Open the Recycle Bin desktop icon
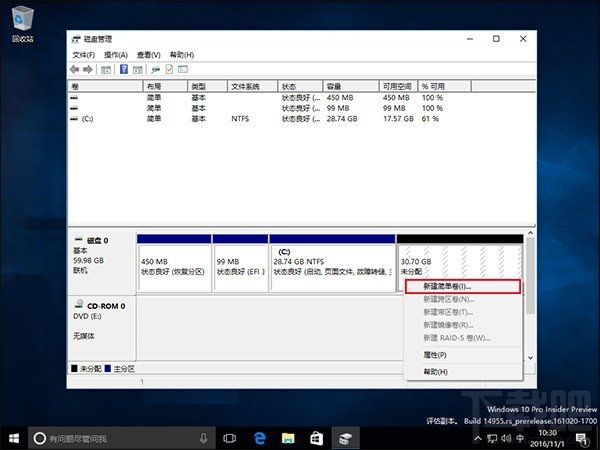600x450 pixels. 23,24
